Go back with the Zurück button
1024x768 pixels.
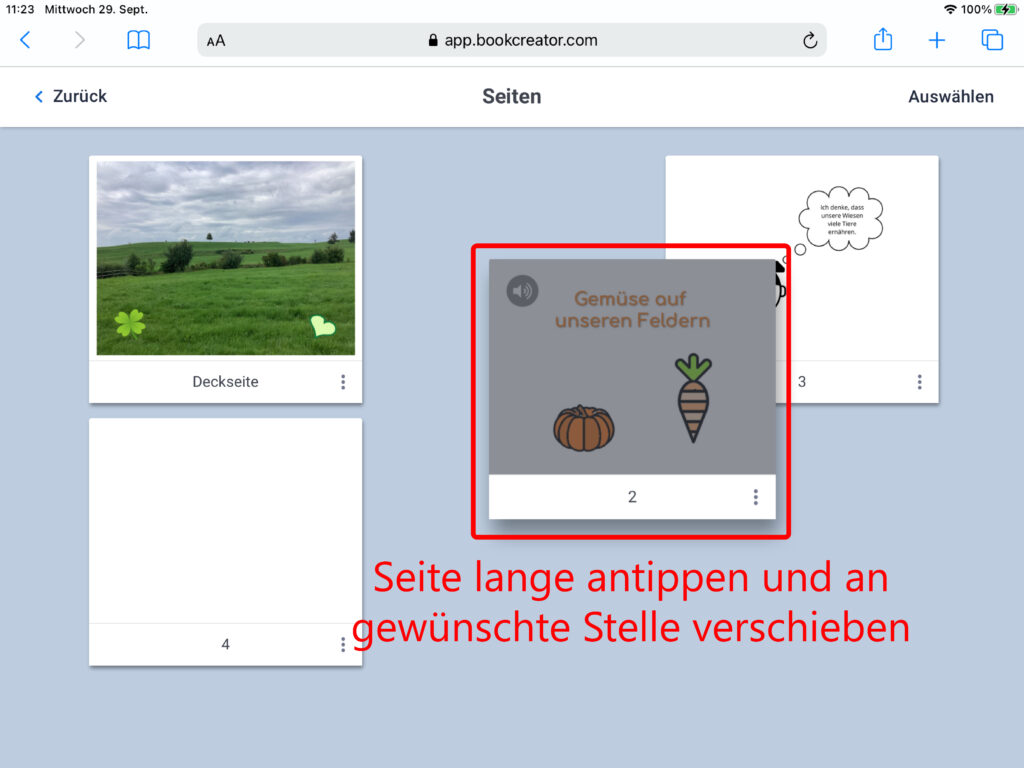click(71, 97)
